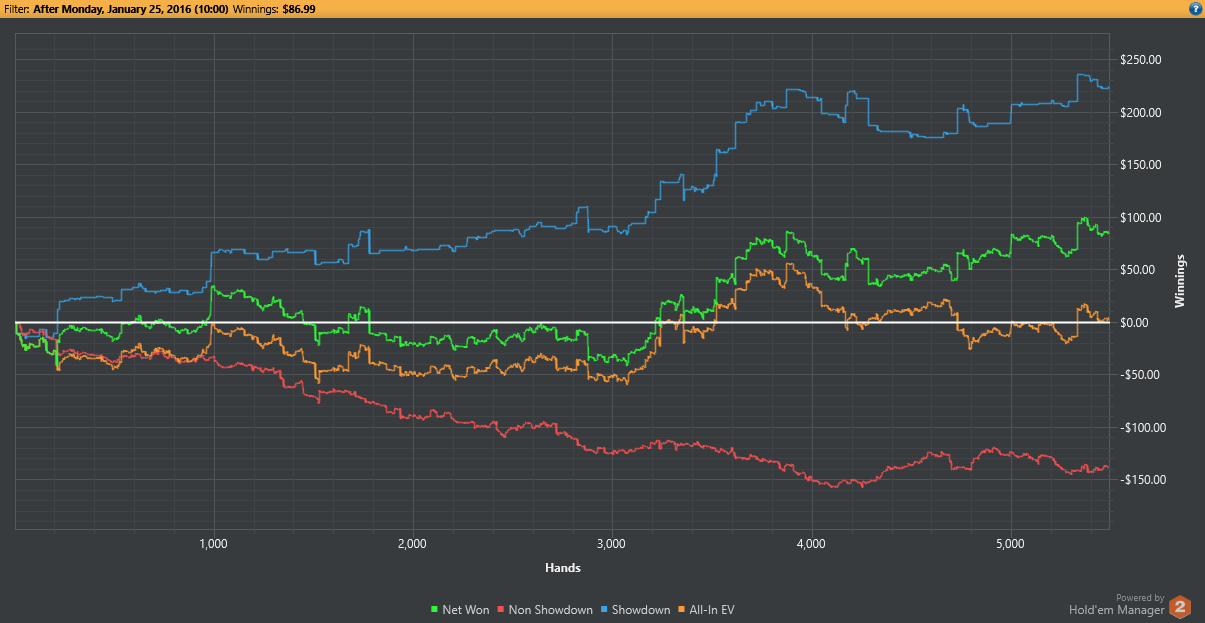Click the 1,000 hands axis label

(212, 545)
